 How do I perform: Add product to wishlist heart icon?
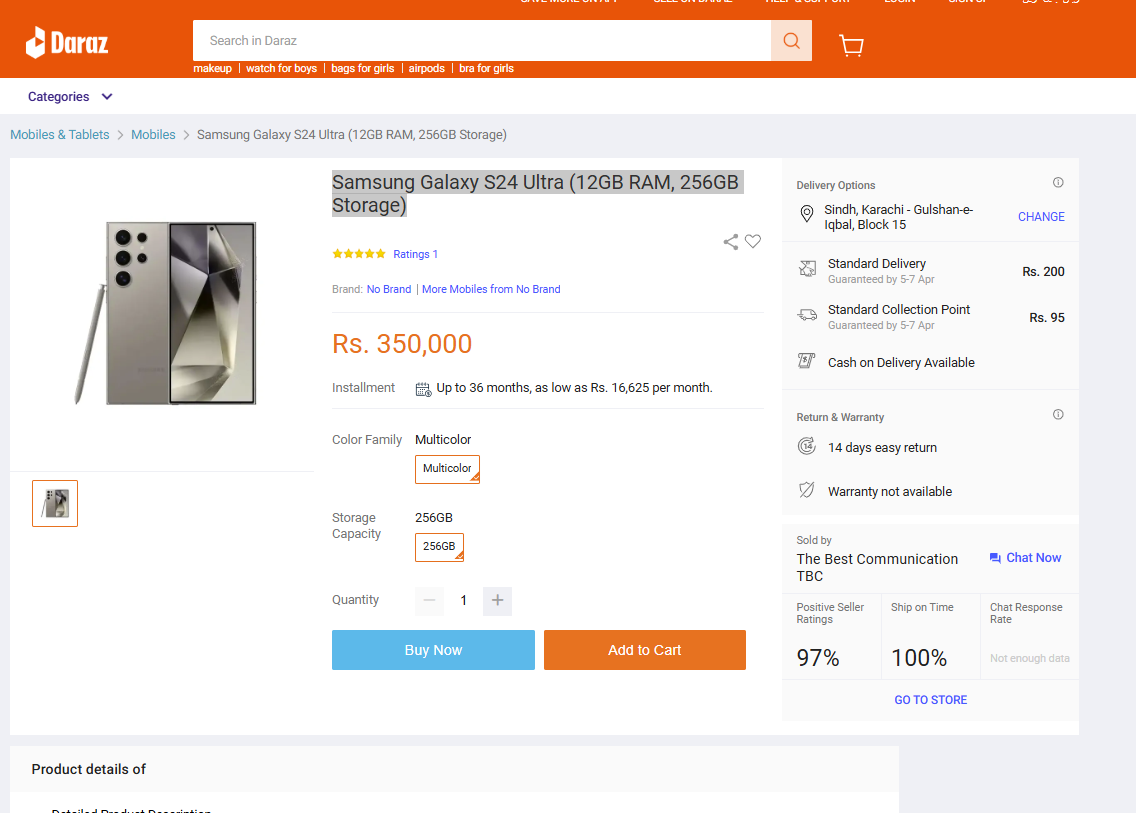[x=753, y=241]
